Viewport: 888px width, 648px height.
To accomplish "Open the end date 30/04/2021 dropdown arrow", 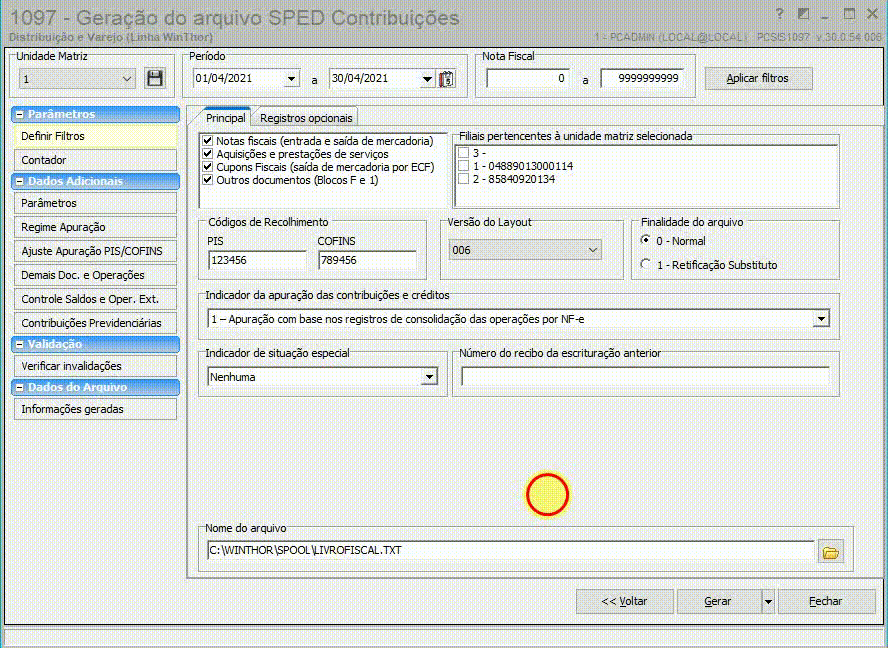I will (428, 79).
